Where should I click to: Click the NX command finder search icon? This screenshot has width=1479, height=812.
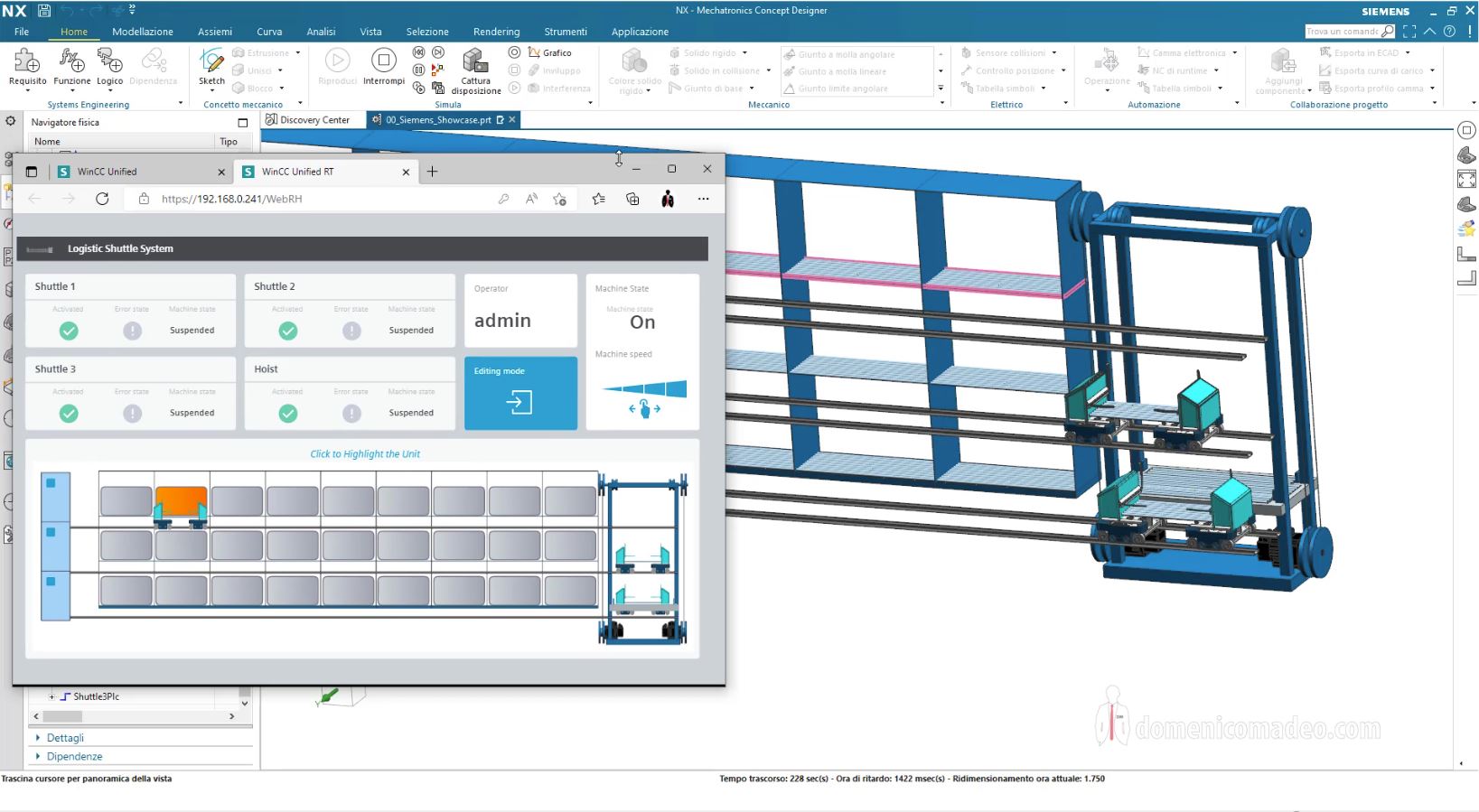pyautogui.click(x=1388, y=32)
